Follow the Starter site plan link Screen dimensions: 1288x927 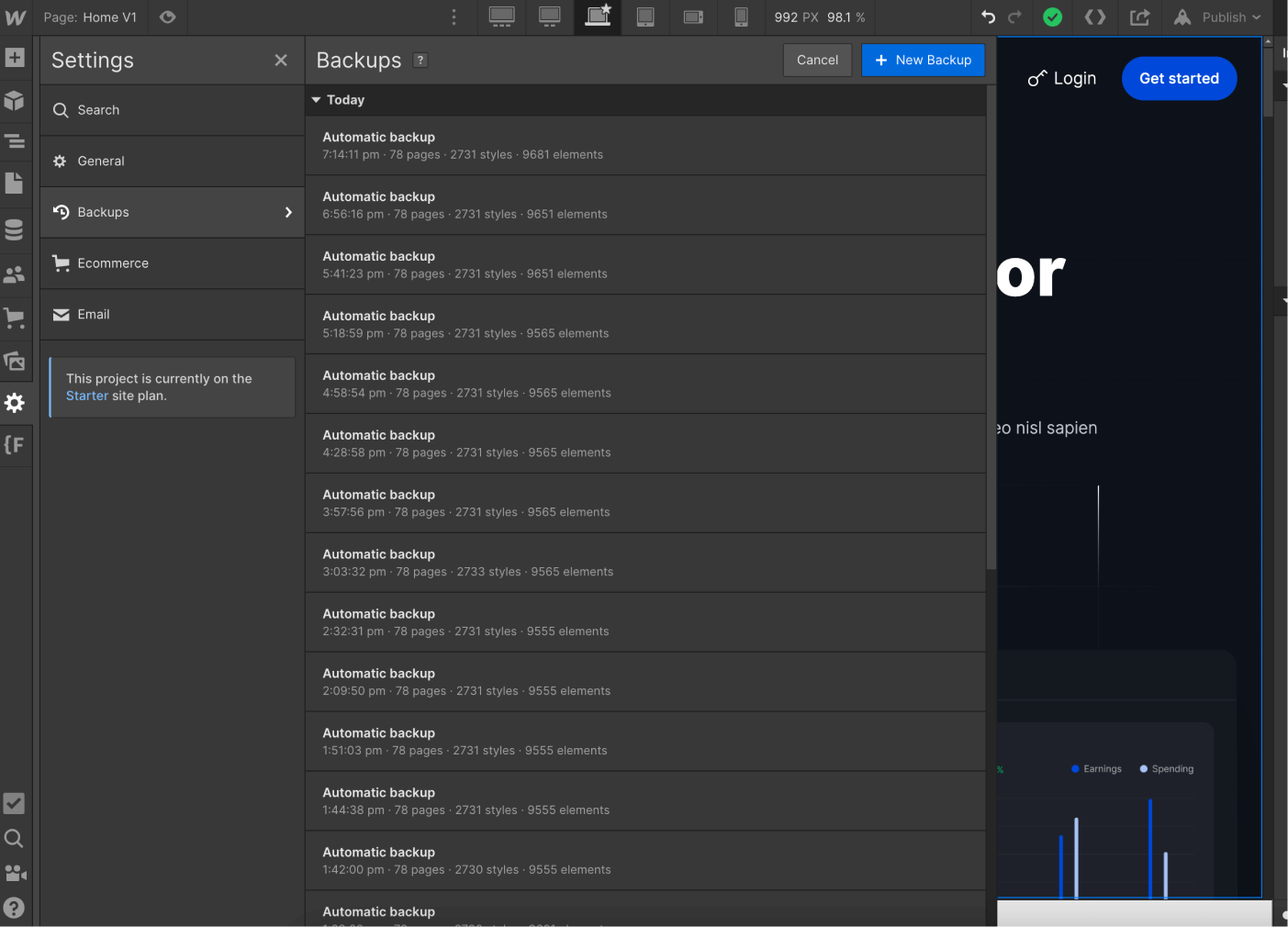87,396
